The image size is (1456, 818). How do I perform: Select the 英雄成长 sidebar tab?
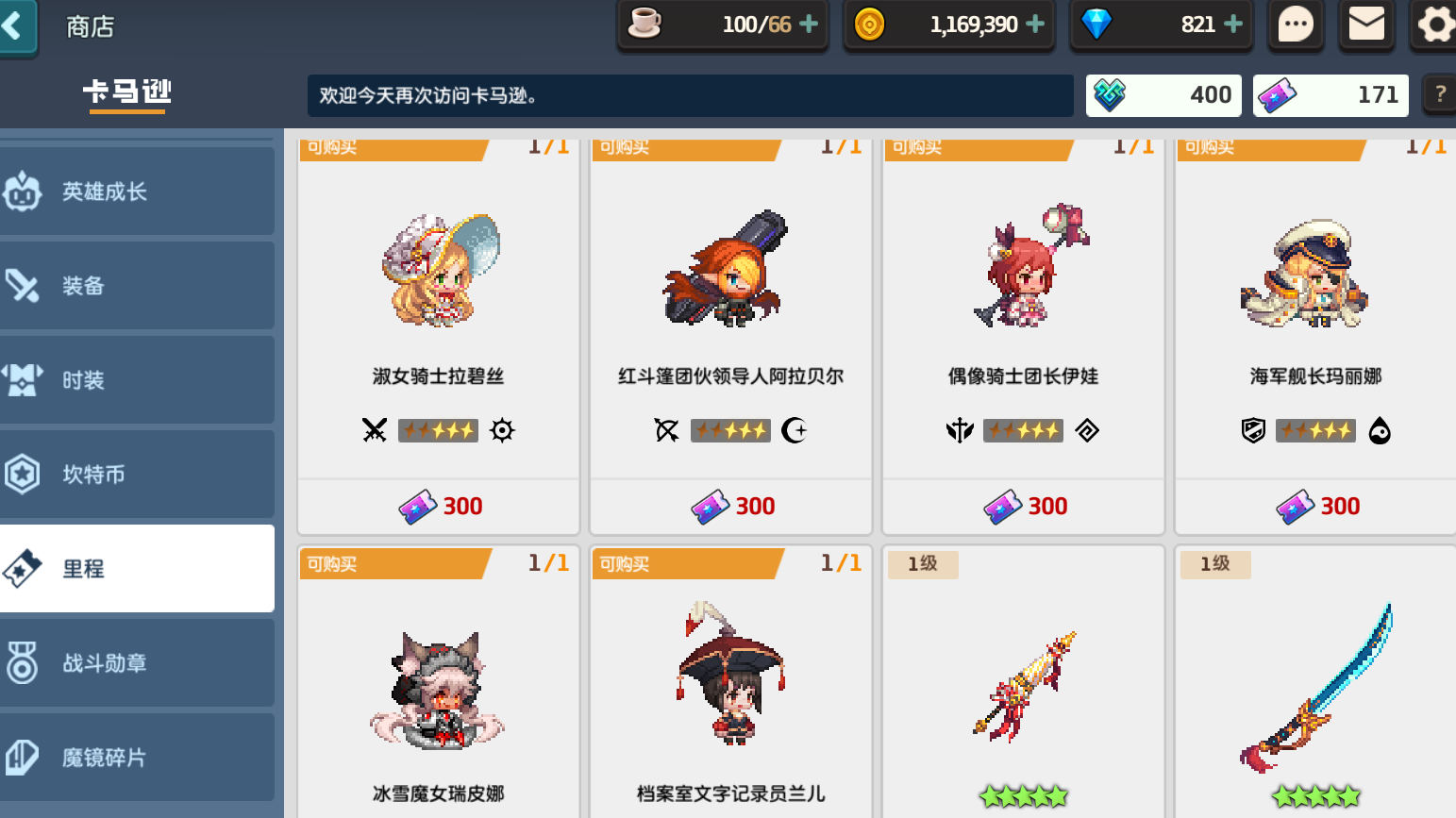pyautogui.click(x=137, y=192)
